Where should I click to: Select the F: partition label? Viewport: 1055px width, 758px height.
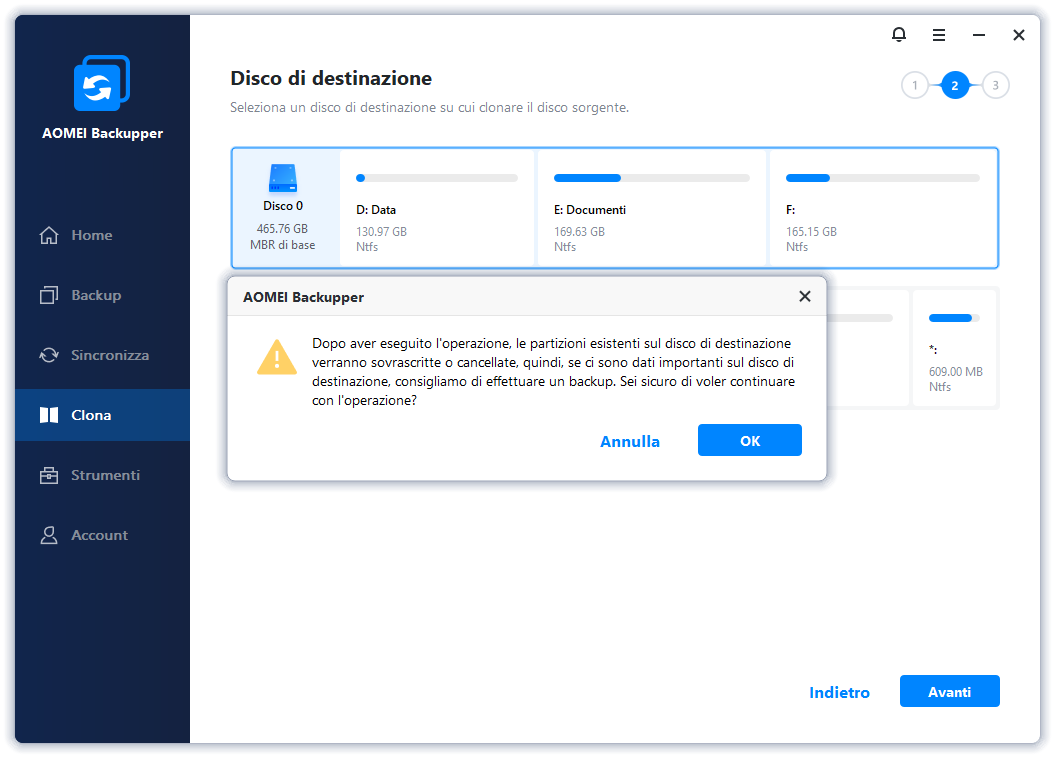click(x=791, y=210)
